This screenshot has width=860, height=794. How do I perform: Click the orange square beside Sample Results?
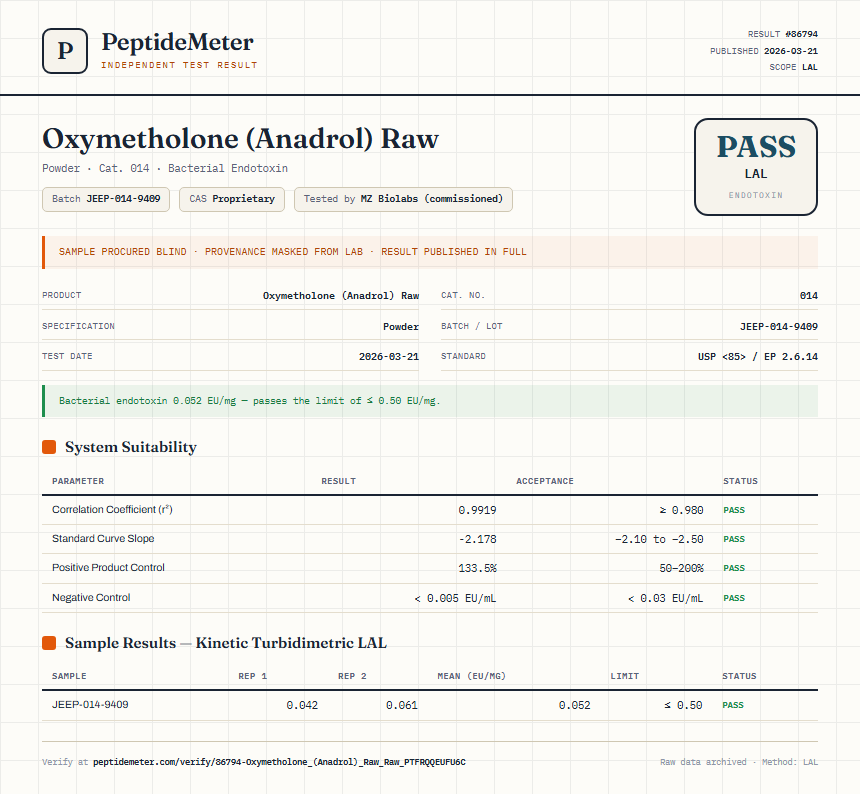point(49,643)
